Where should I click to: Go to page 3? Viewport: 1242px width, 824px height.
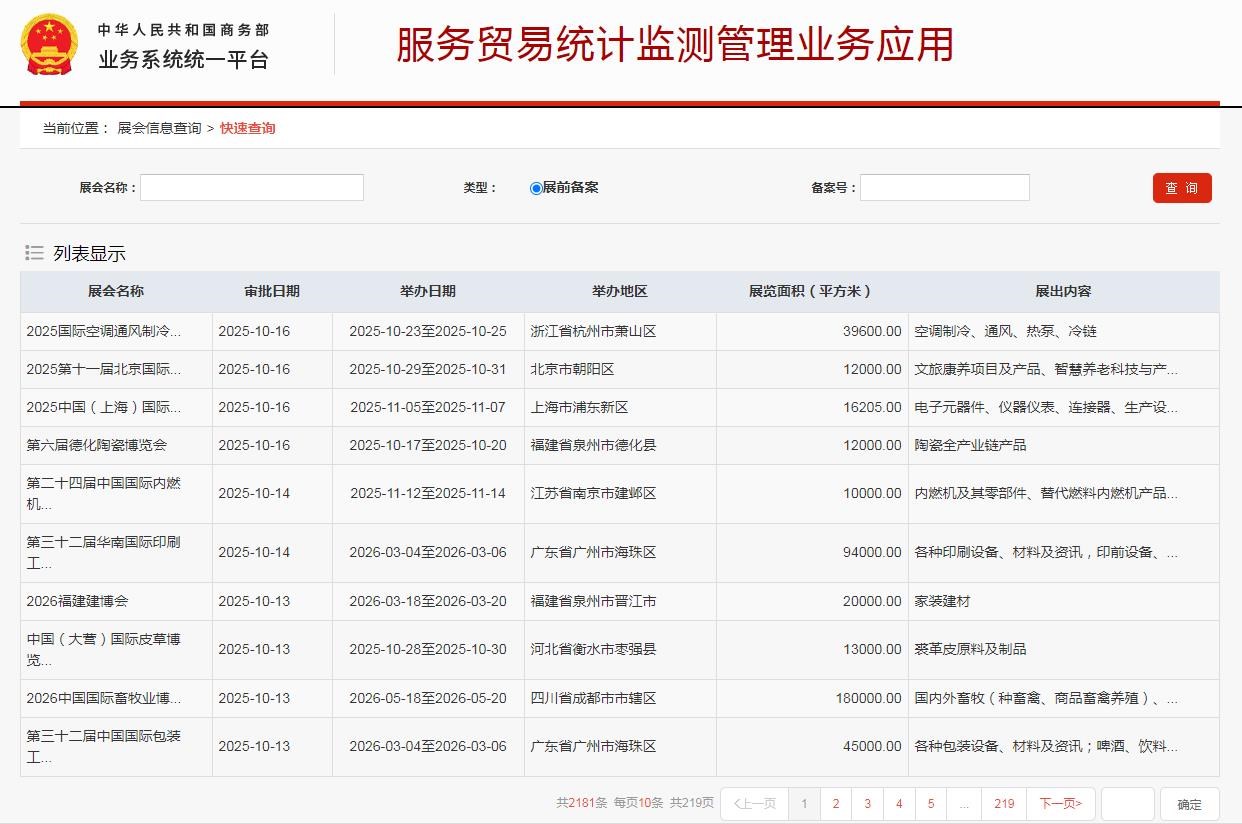tap(867, 804)
